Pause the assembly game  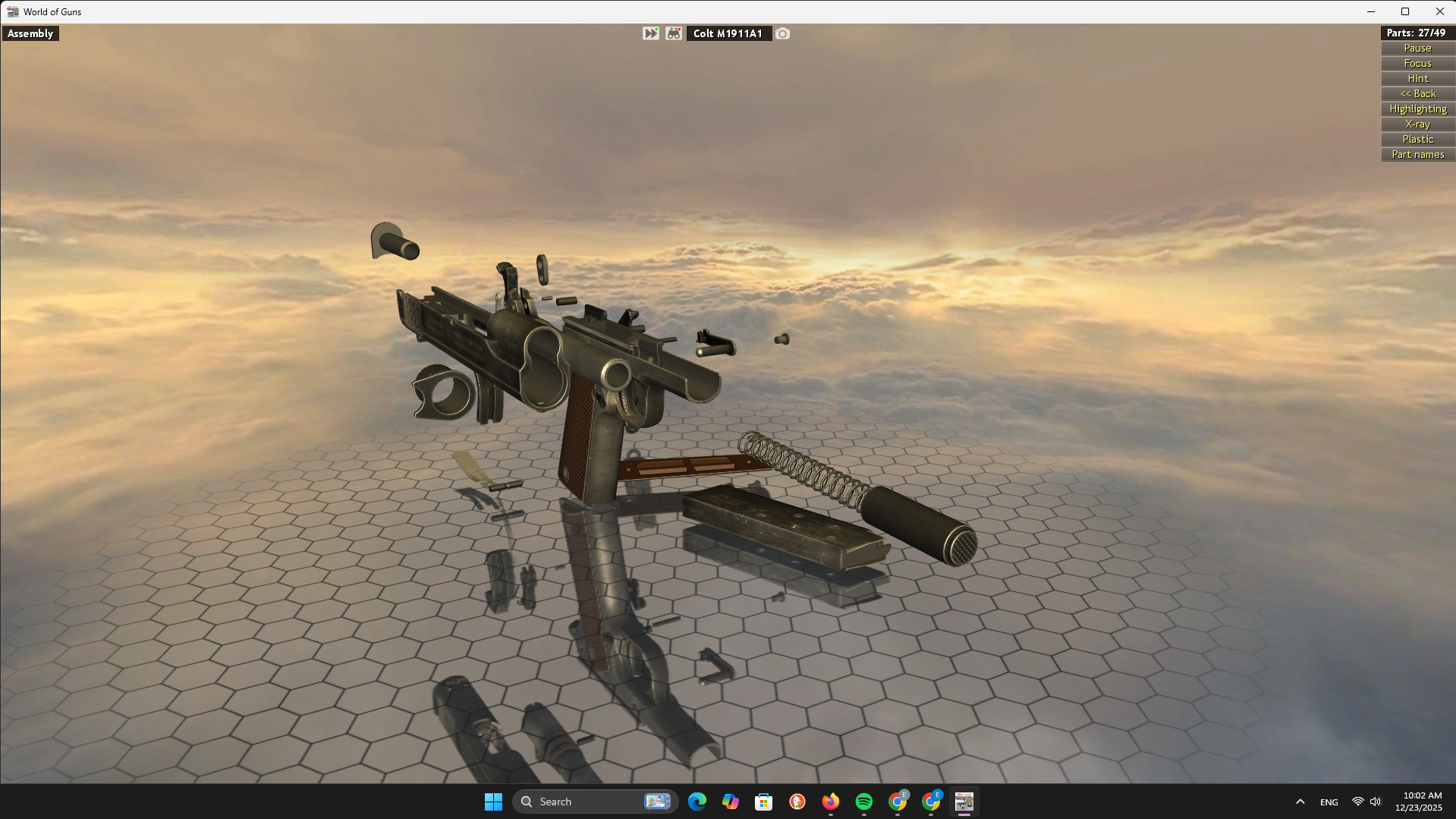[1417, 48]
